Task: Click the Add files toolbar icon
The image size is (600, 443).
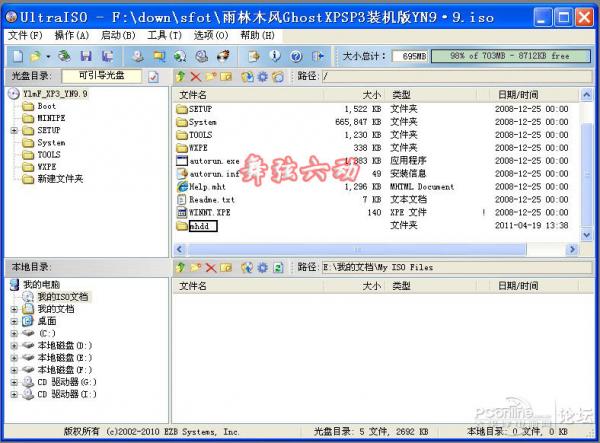Action: (x=254, y=56)
